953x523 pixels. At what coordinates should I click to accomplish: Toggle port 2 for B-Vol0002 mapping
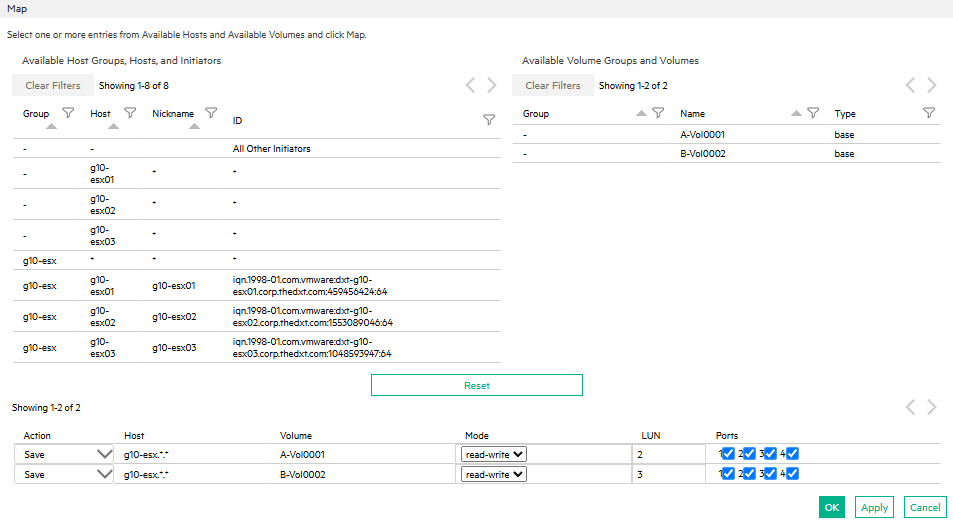(749, 474)
